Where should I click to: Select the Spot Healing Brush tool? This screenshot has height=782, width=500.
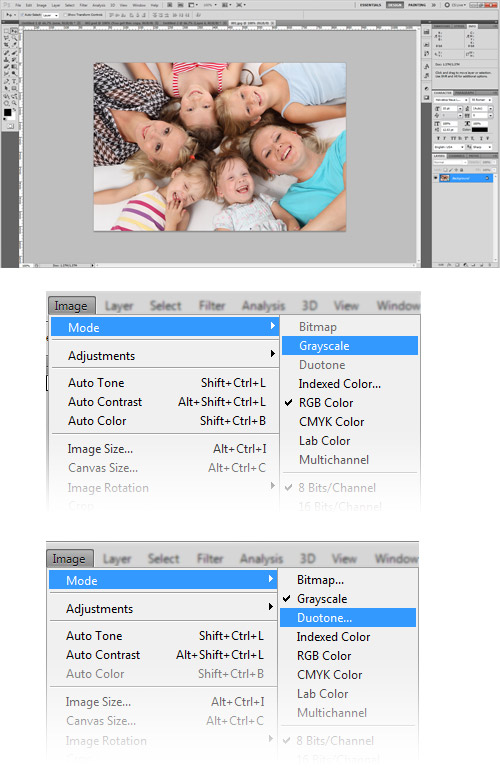click(6, 52)
